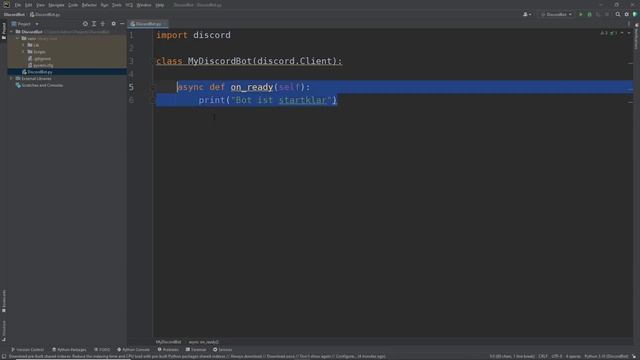Open the Tools menu
The height and width of the screenshot is (360, 640).
(117, 5)
